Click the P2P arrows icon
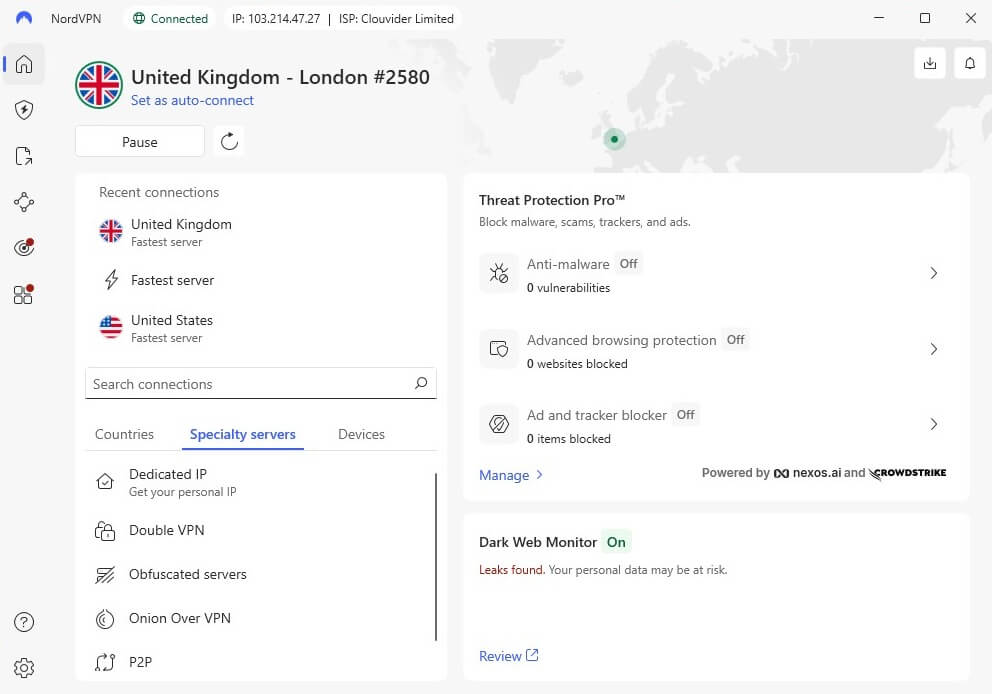Screen dimensions: 992x694 click(x=105, y=662)
